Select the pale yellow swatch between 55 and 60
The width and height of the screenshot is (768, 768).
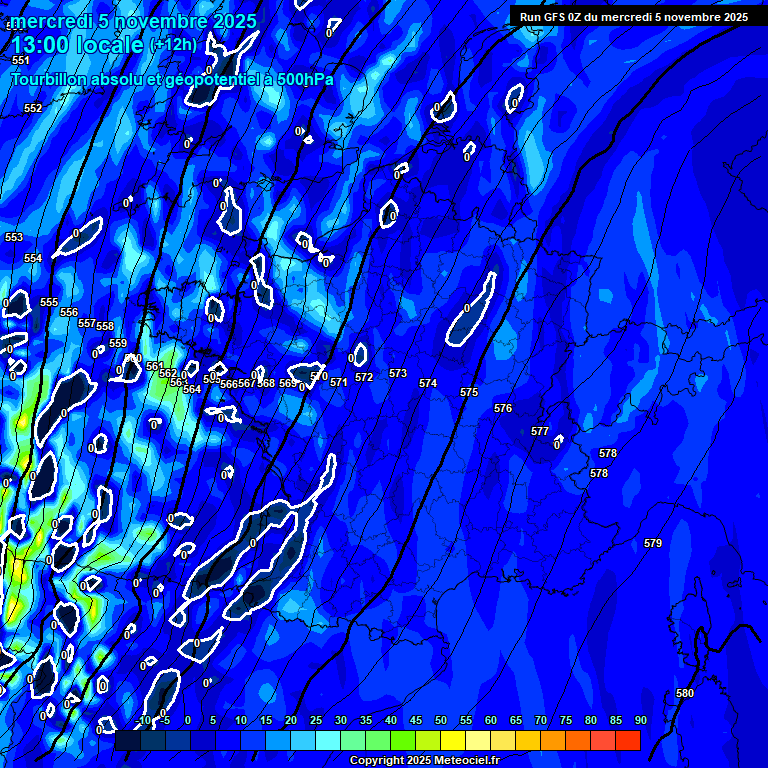[478, 741]
